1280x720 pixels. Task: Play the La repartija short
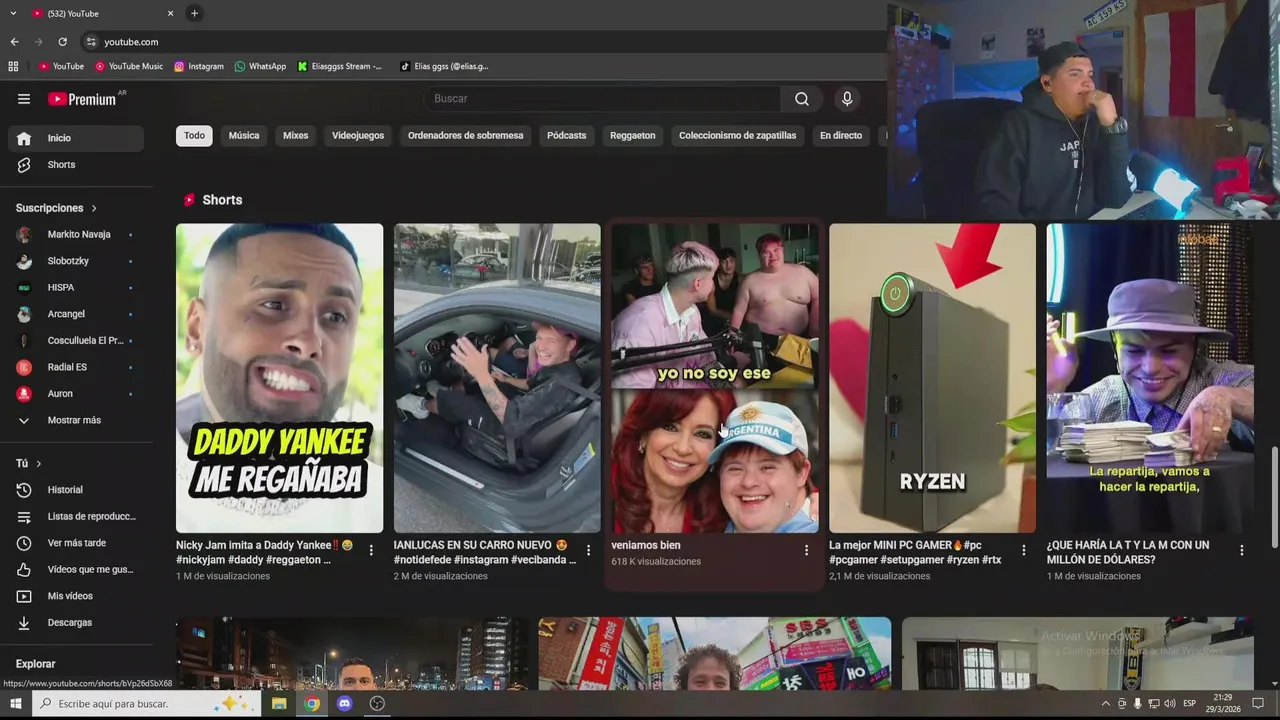[x=1150, y=378]
